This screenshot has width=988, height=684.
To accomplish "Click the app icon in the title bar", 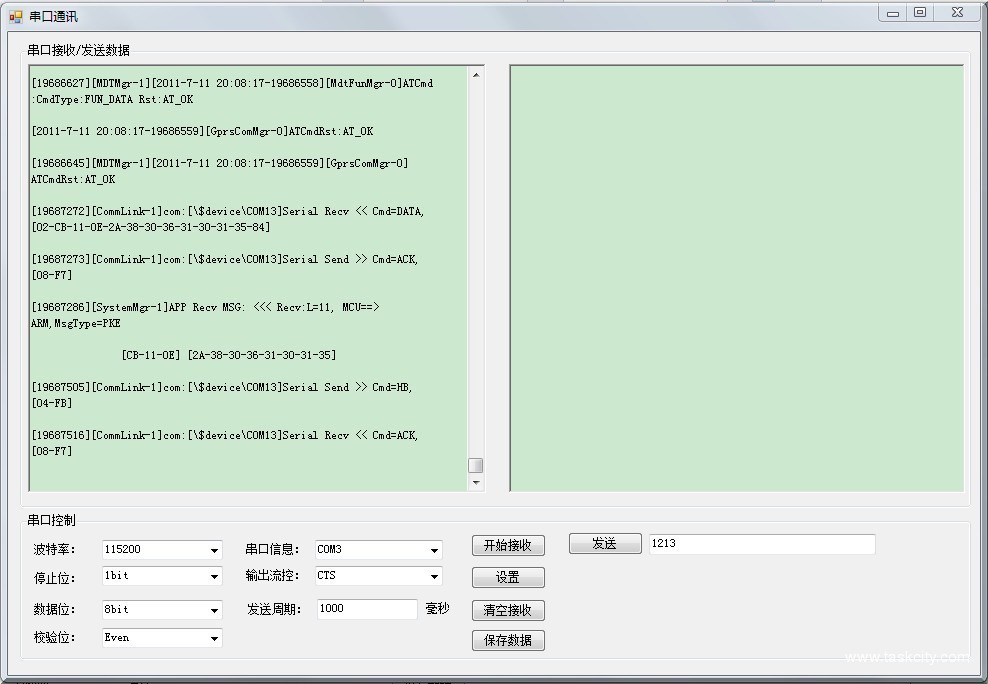I will click(15, 17).
